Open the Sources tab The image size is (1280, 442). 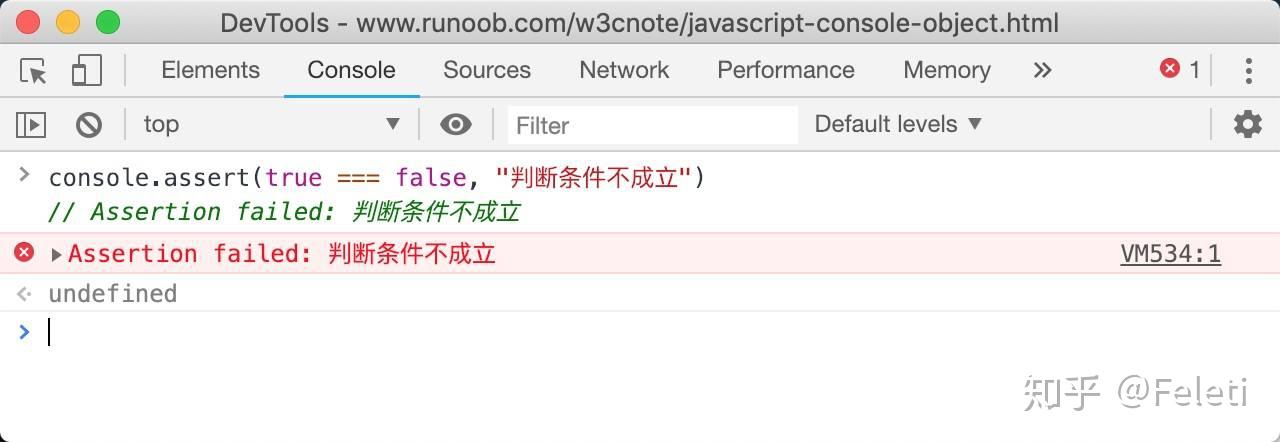point(487,70)
